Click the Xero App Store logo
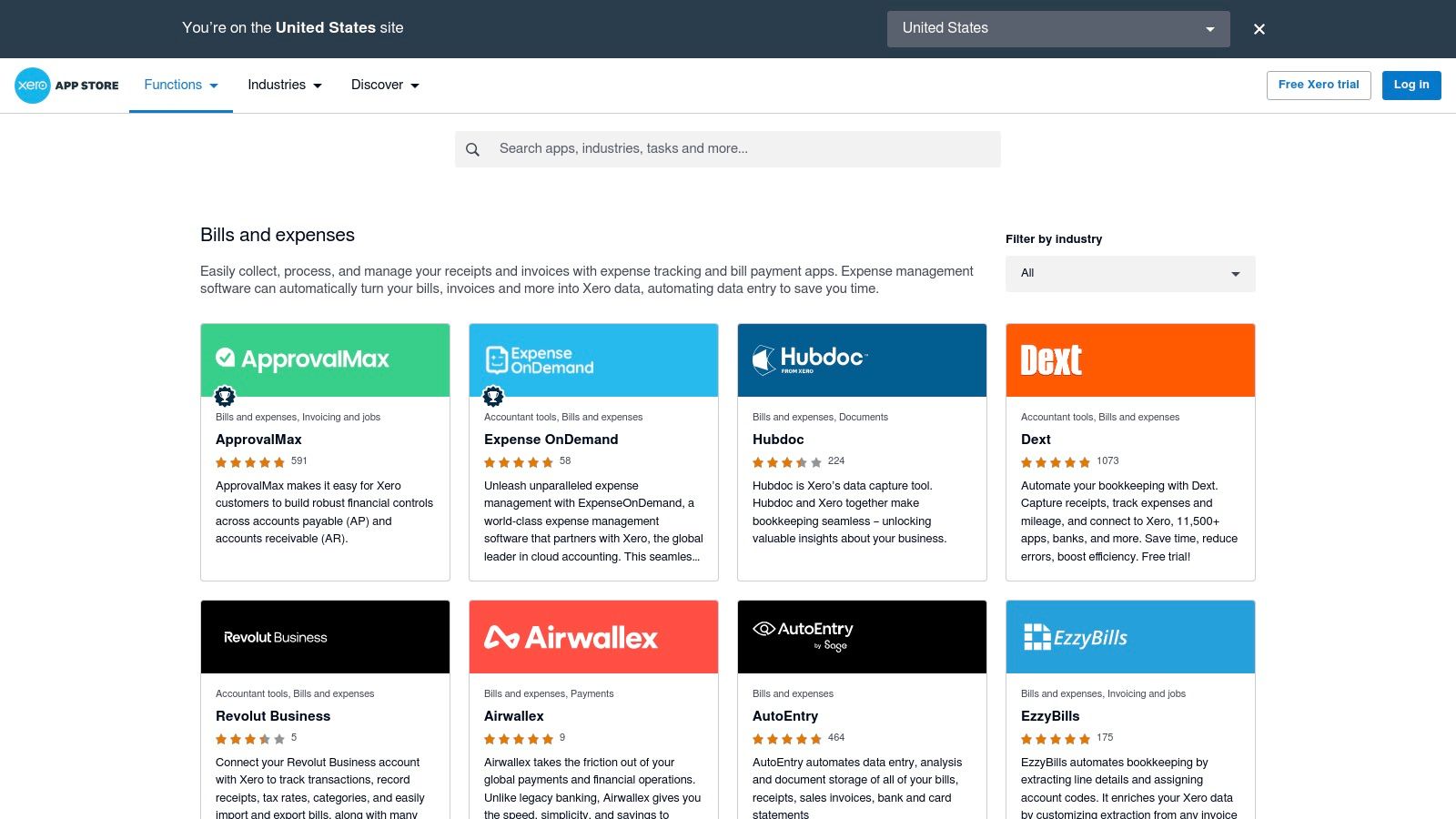The width and height of the screenshot is (1456, 819). pyautogui.click(x=66, y=85)
